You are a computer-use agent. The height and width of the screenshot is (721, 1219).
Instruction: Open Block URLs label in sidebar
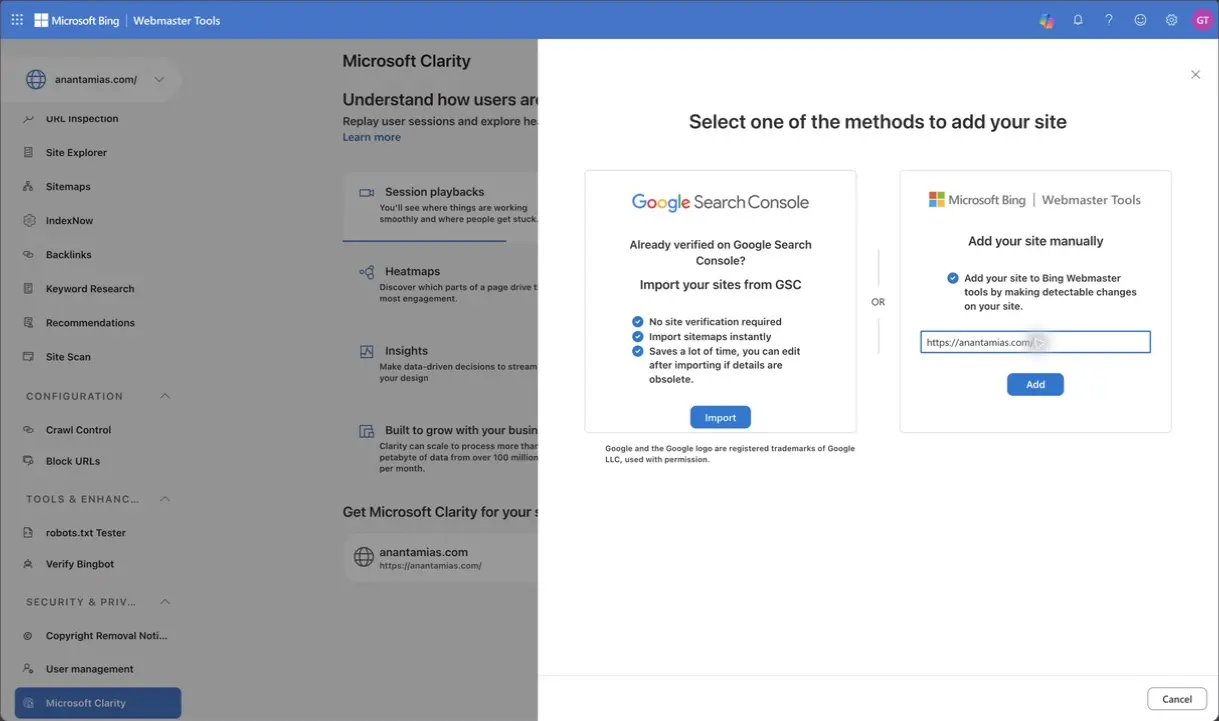73,461
